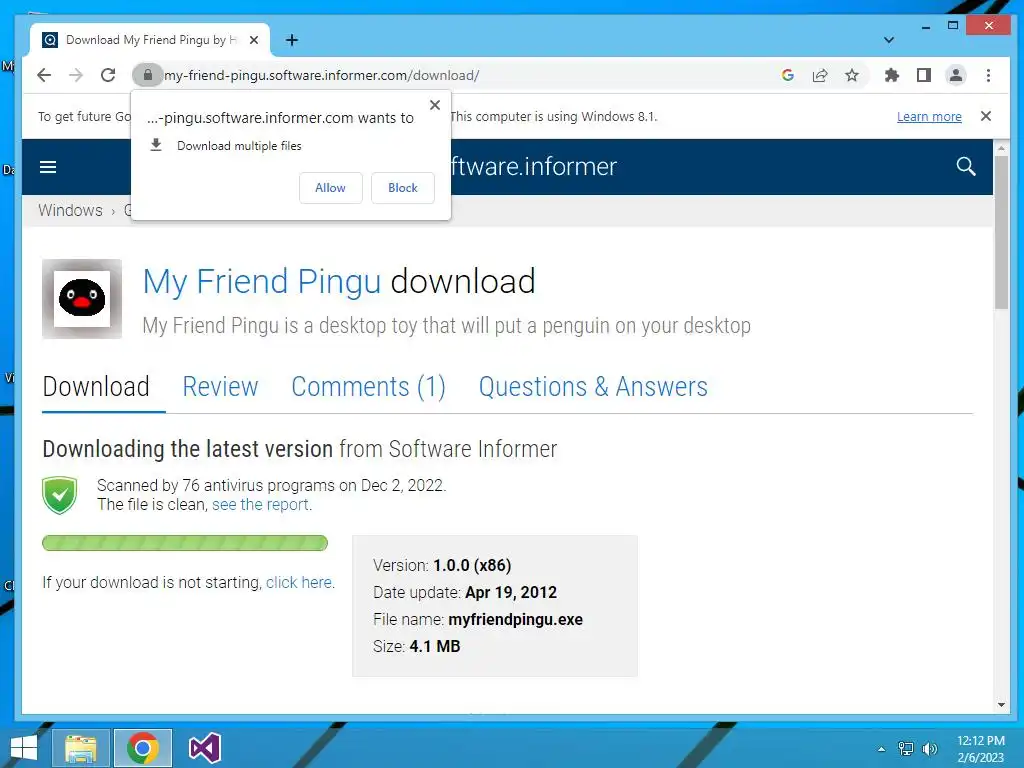Click the browser back arrow

(44, 75)
